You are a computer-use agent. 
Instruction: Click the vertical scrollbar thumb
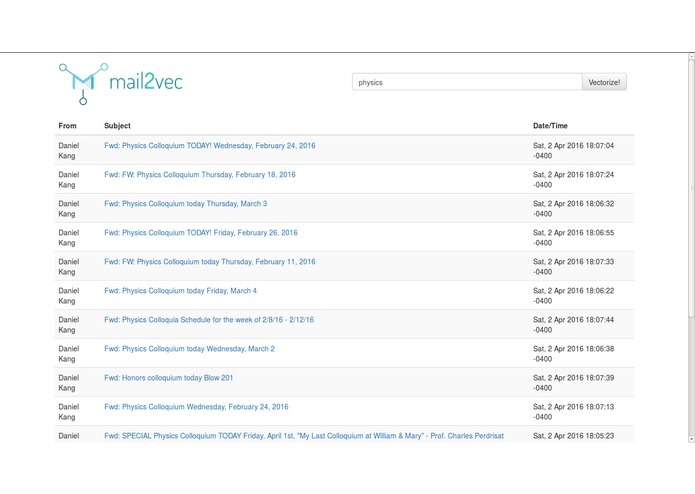click(x=691, y=188)
